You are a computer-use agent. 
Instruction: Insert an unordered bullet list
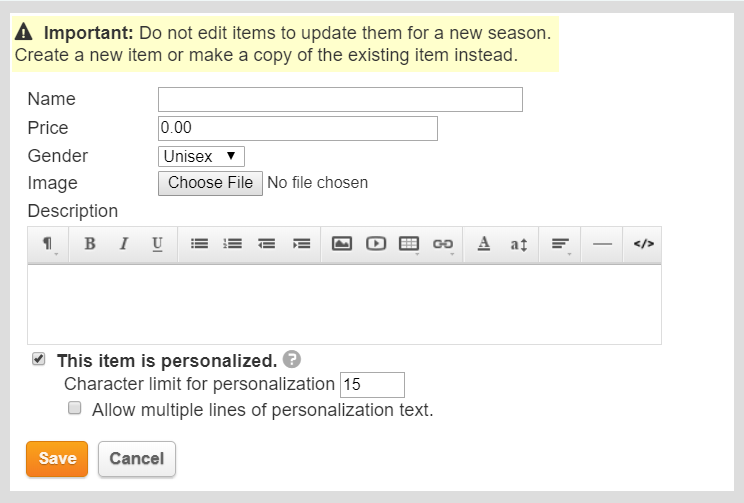[199, 244]
